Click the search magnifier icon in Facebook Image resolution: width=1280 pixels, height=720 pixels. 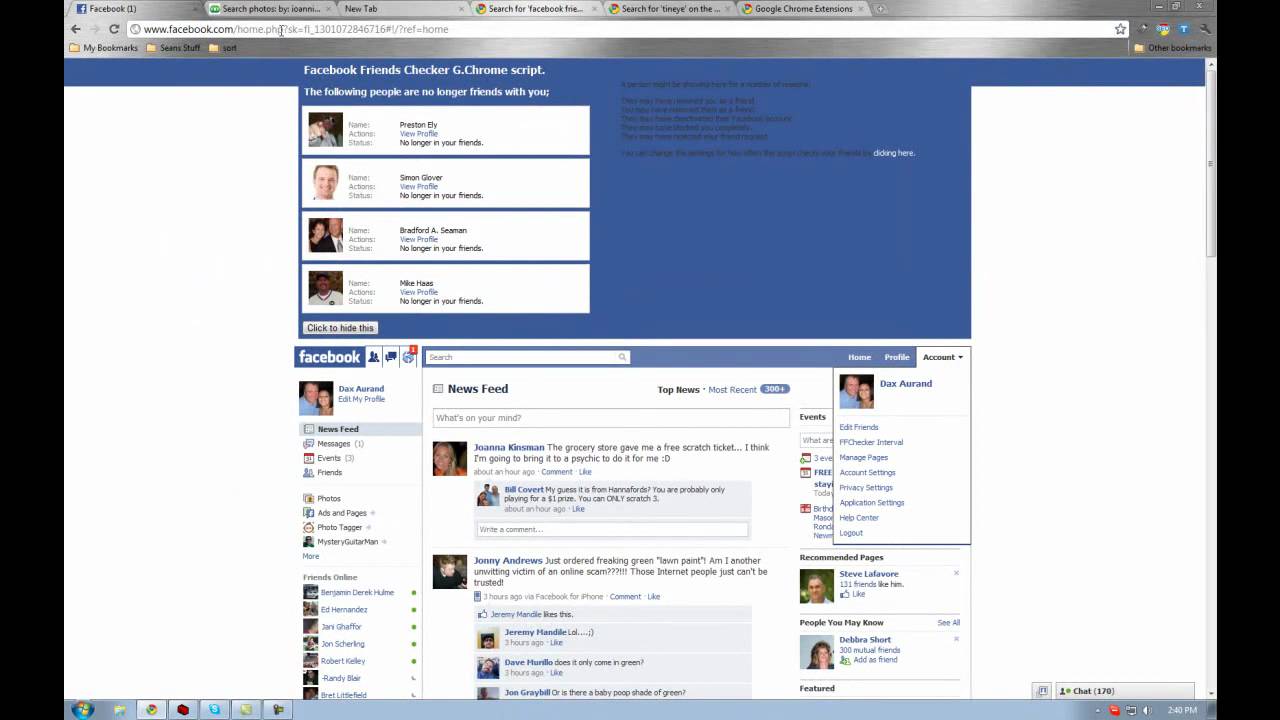pos(622,357)
